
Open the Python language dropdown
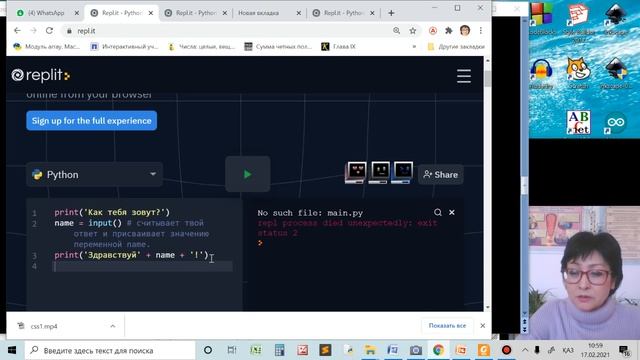[94, 175]
